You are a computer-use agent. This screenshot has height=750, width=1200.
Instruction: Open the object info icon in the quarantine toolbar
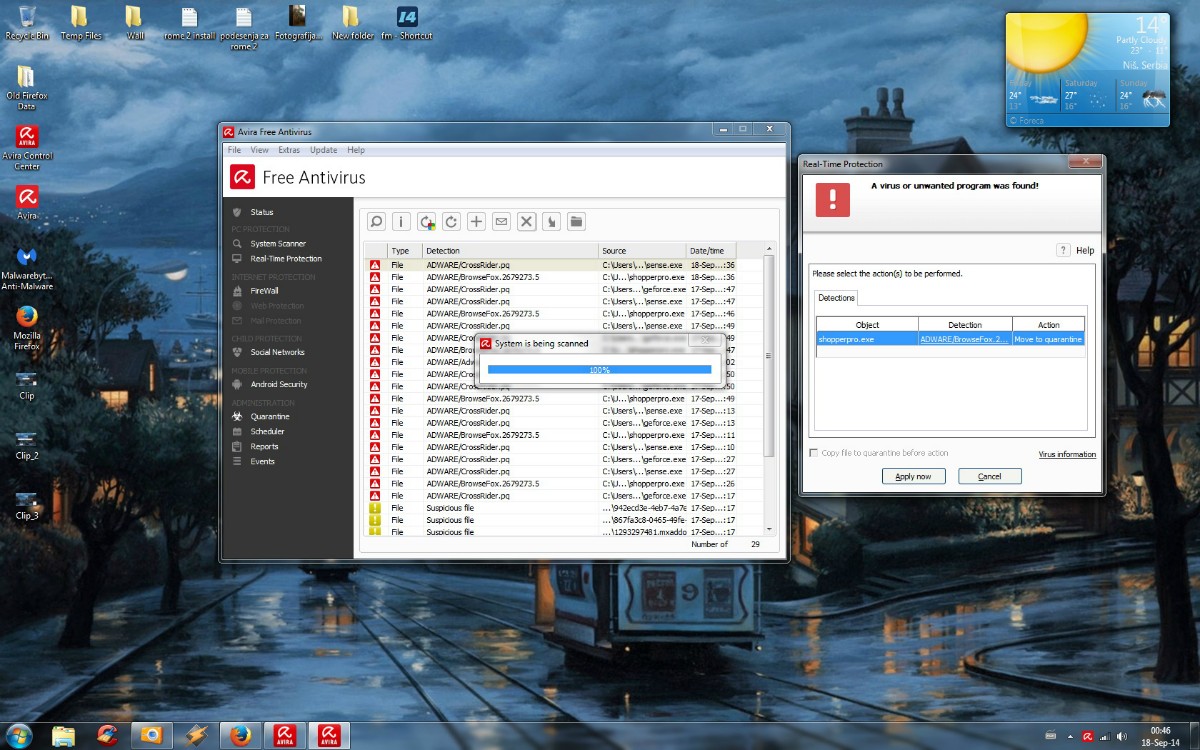(401, 222)
